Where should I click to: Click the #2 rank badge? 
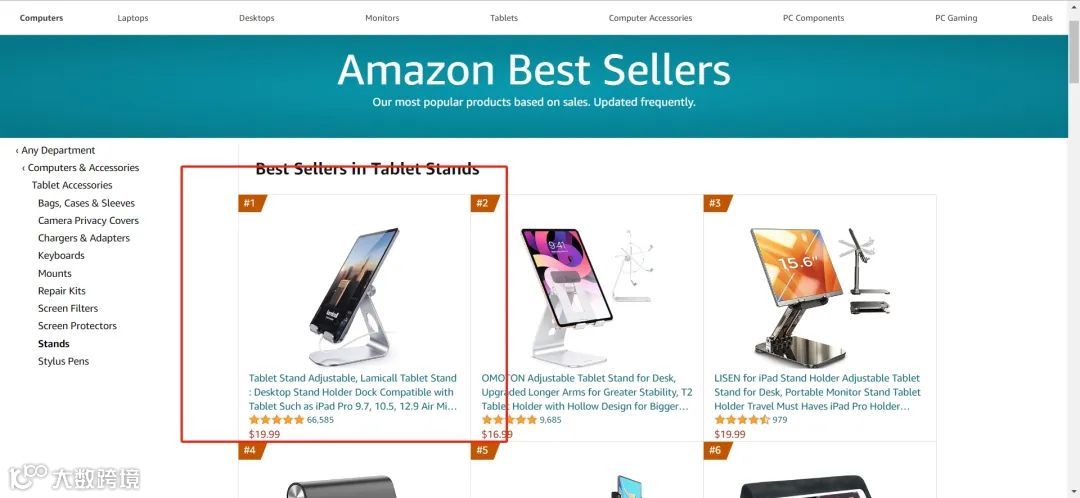[484, 203]
